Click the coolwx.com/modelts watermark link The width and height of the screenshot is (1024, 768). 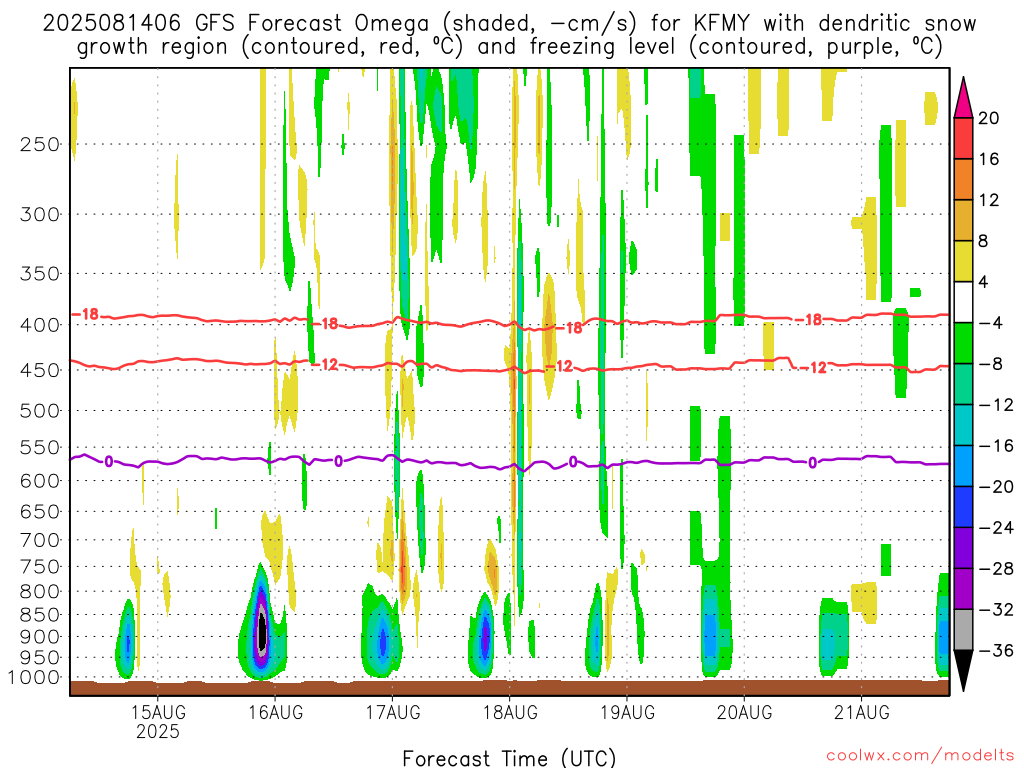pos(921,756)
